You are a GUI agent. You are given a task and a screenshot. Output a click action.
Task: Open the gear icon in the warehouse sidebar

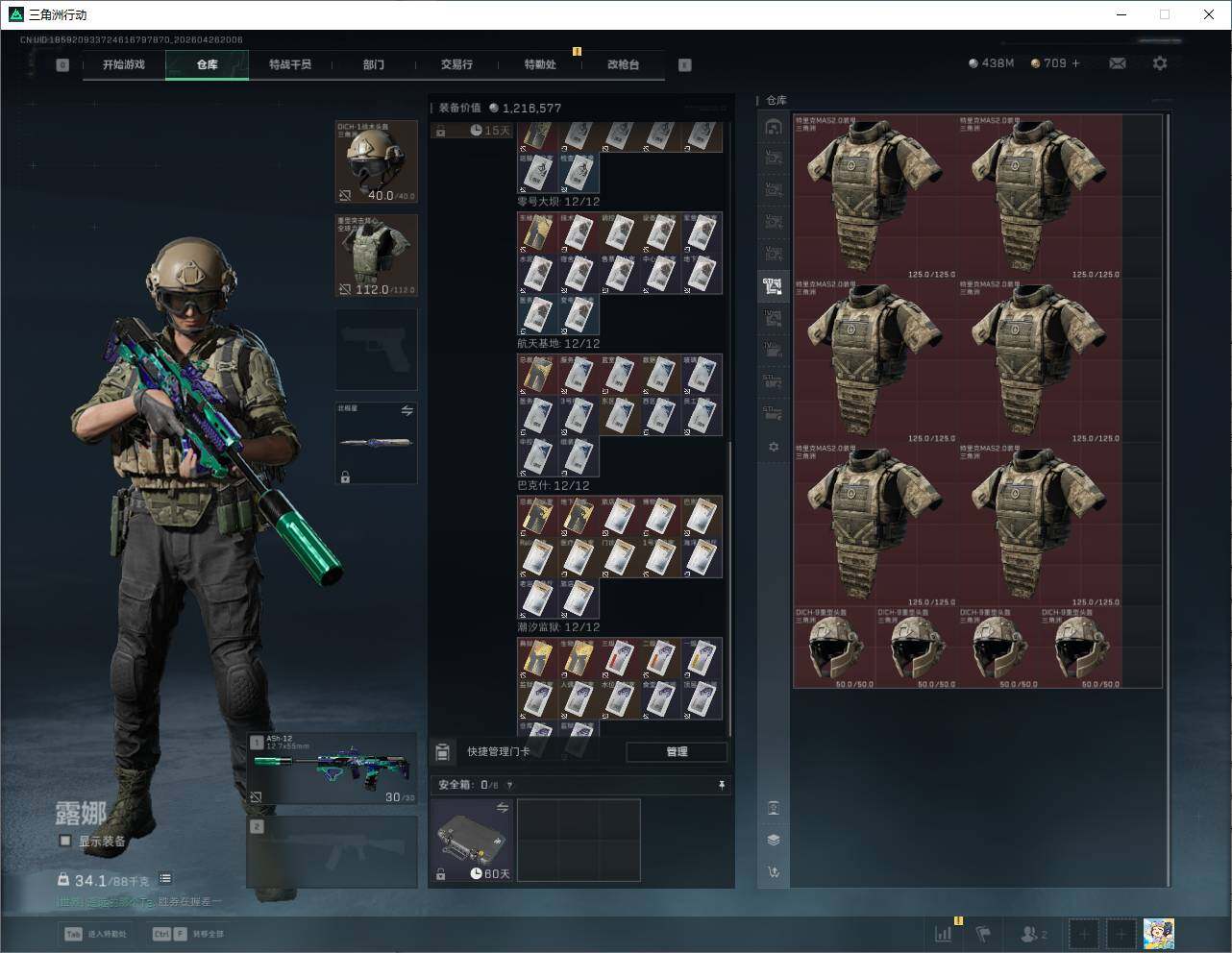tap(774, 447)
